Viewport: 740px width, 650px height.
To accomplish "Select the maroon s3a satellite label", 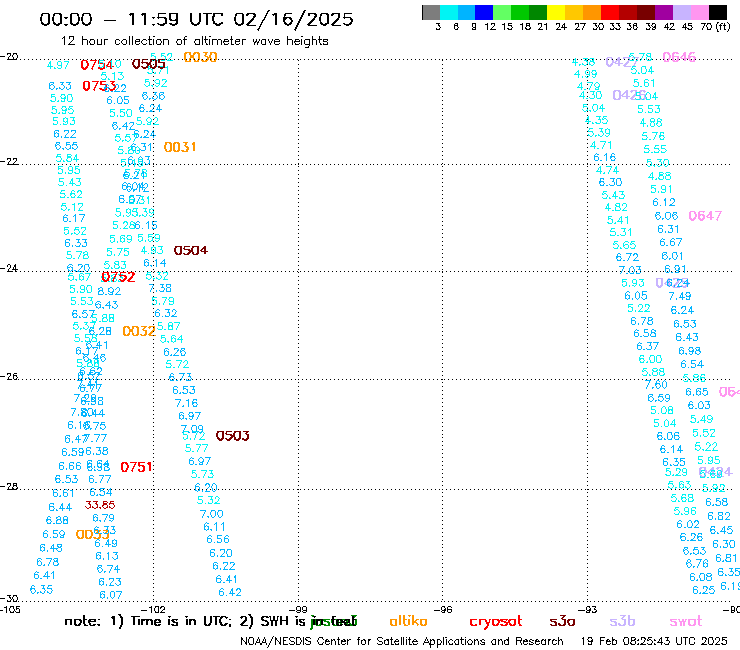I will tap(562, 621).
